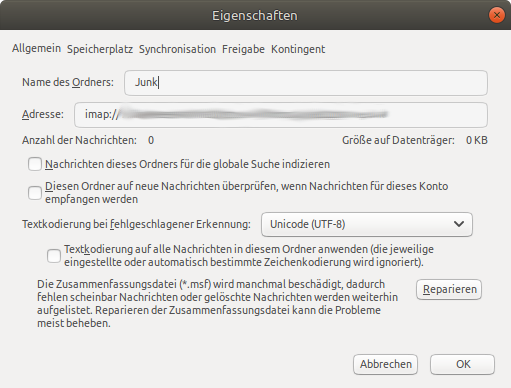Open the Speicherplatz tab
This screenshot has width=511, height=388.
click(x=100, y=49)
